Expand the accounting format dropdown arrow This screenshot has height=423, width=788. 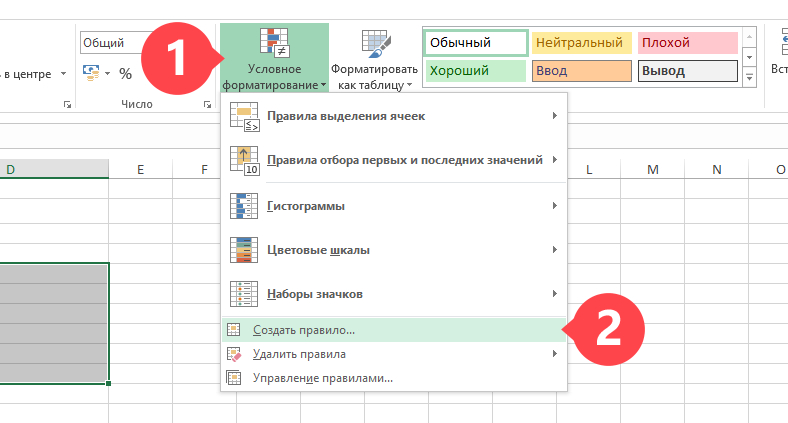[108, 73]
